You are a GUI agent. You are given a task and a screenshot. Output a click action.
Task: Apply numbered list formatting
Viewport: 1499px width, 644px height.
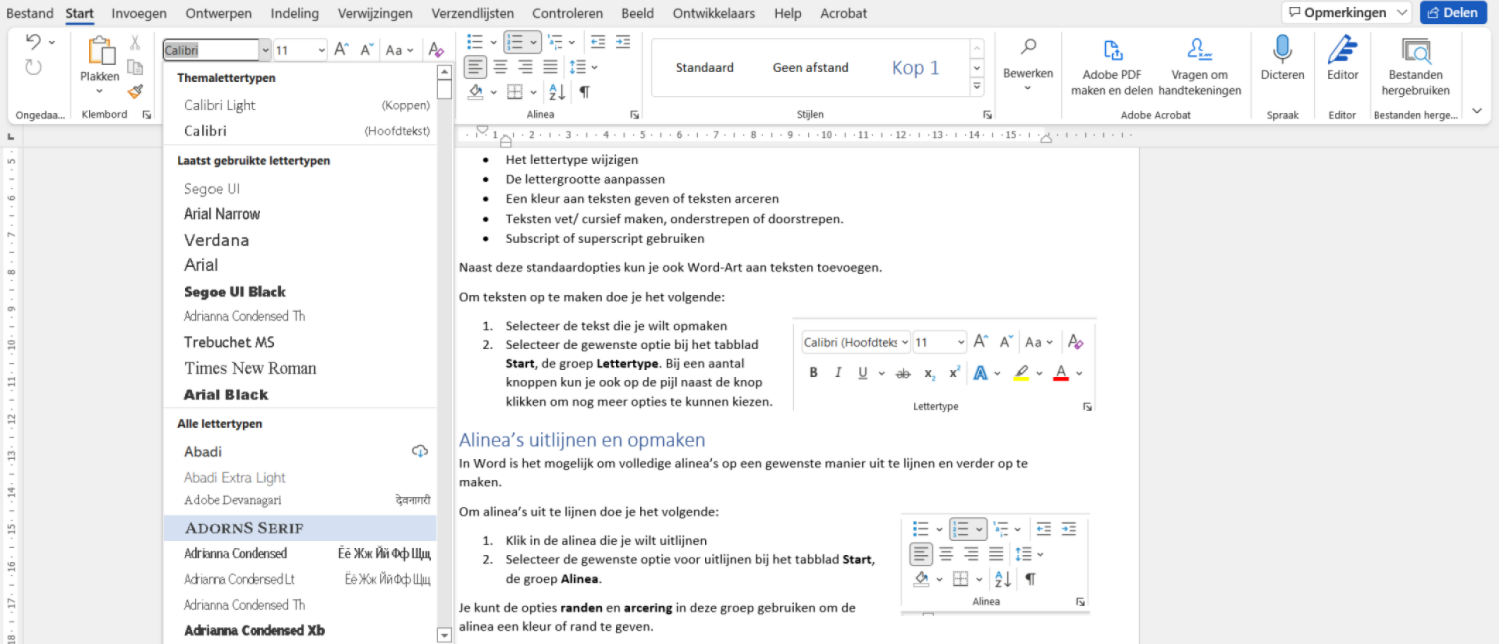click(x=516, y=42)
